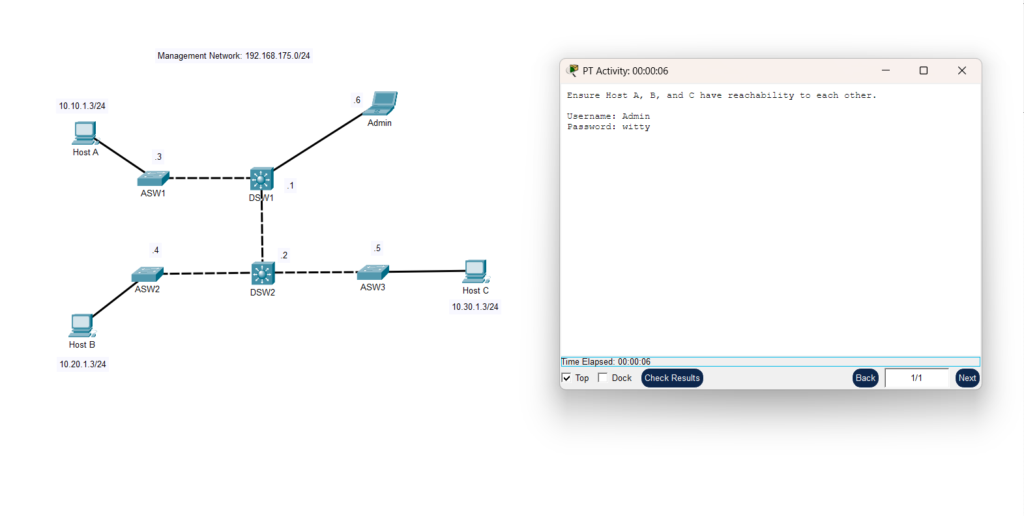
Task: Click the Management Network label
Action: 240,56
